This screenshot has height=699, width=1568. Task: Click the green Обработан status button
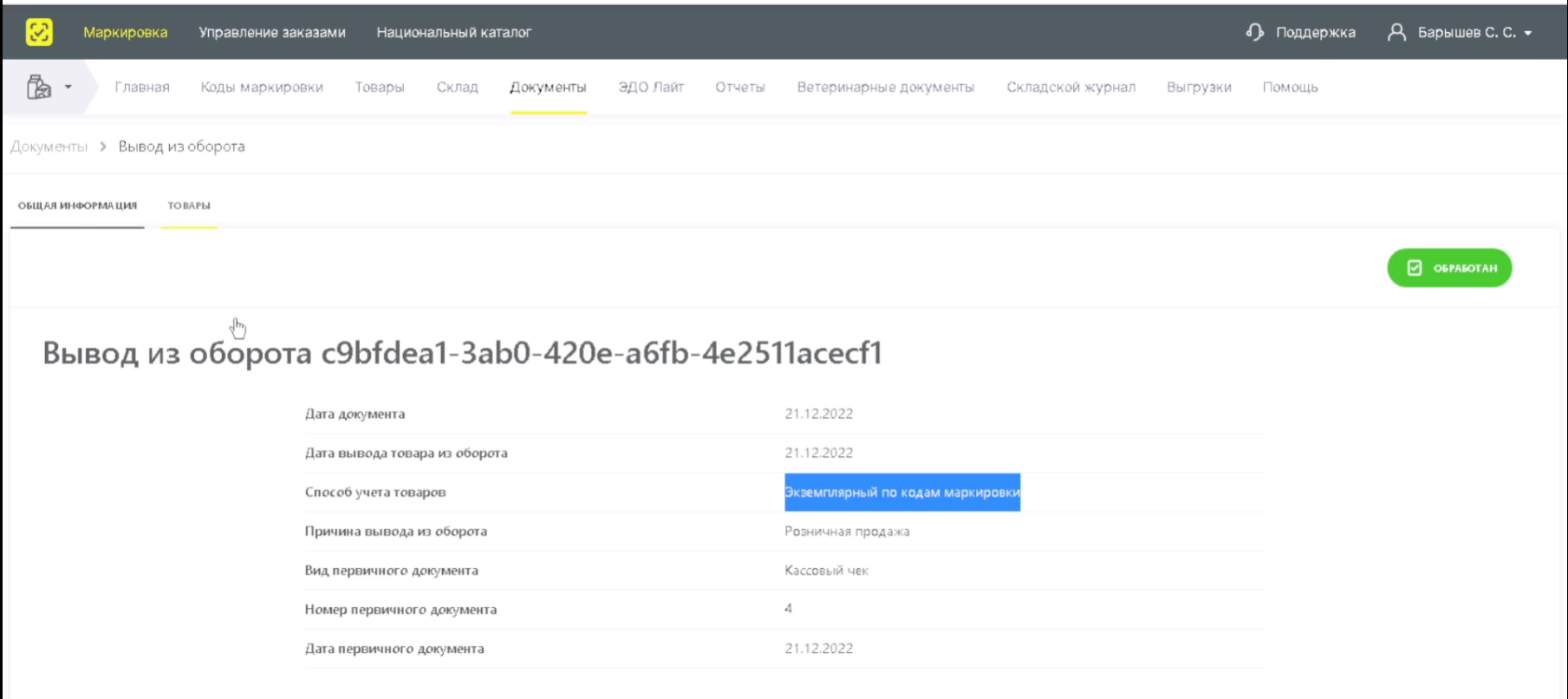pyautogui.click(x=1449, y=268)
